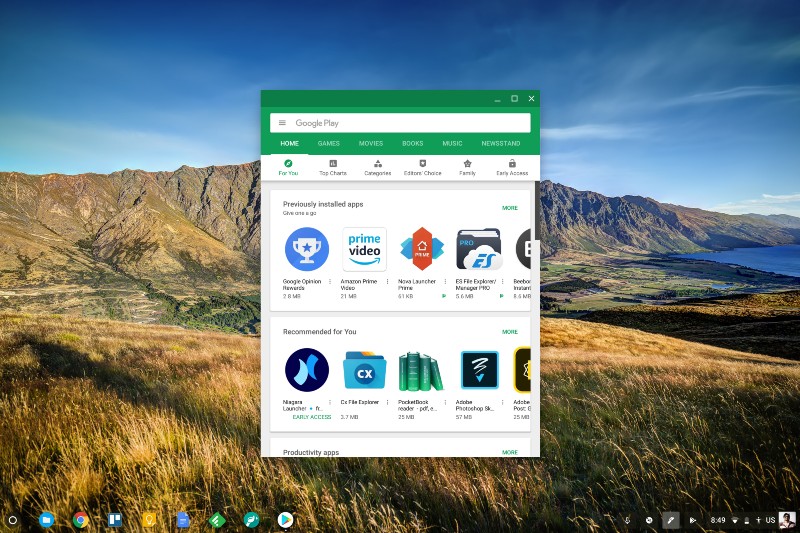Open Niagara Launcher three-dot menu
Image resolution: width=800 pixels, height=533 pixels.
(330, 402)
